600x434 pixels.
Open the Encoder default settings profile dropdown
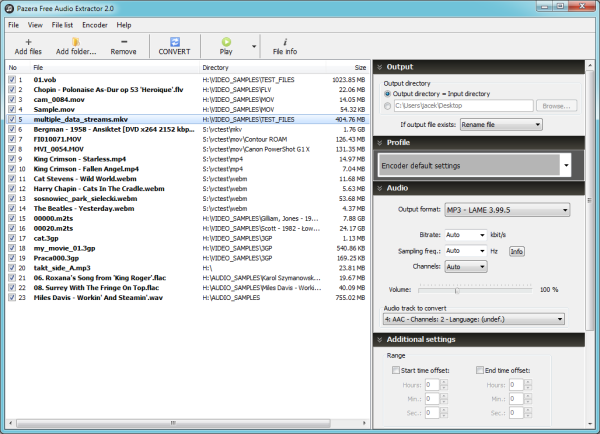474,165
